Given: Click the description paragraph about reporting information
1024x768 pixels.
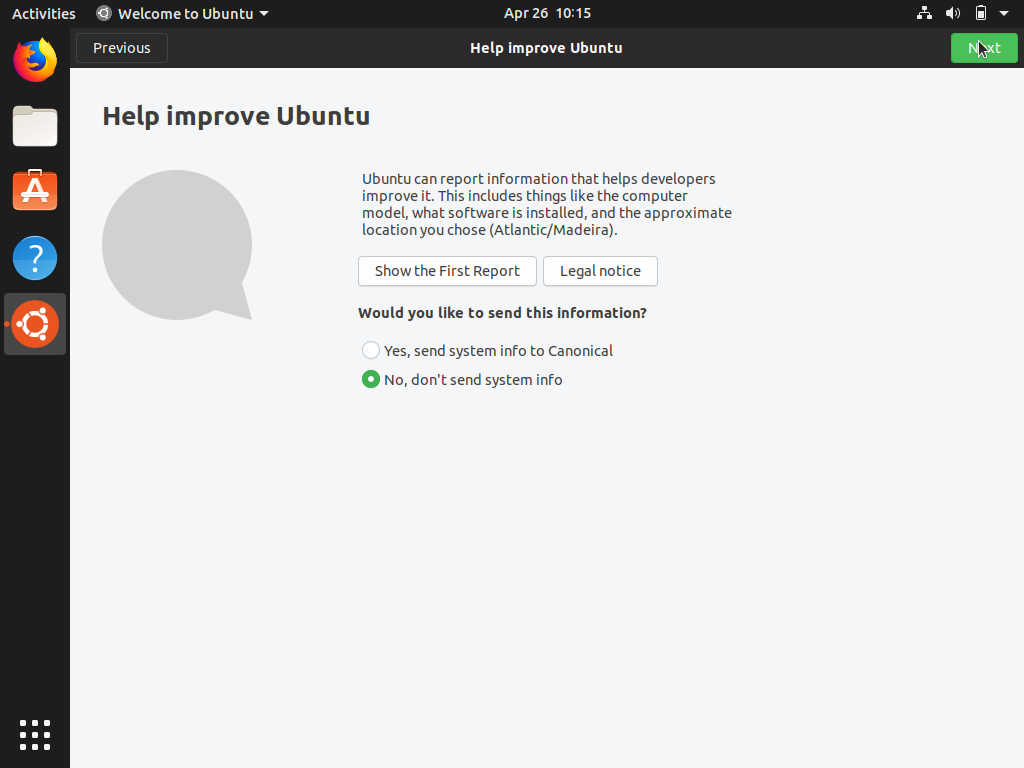Looking at the screenshot, I should pos(547,204).
